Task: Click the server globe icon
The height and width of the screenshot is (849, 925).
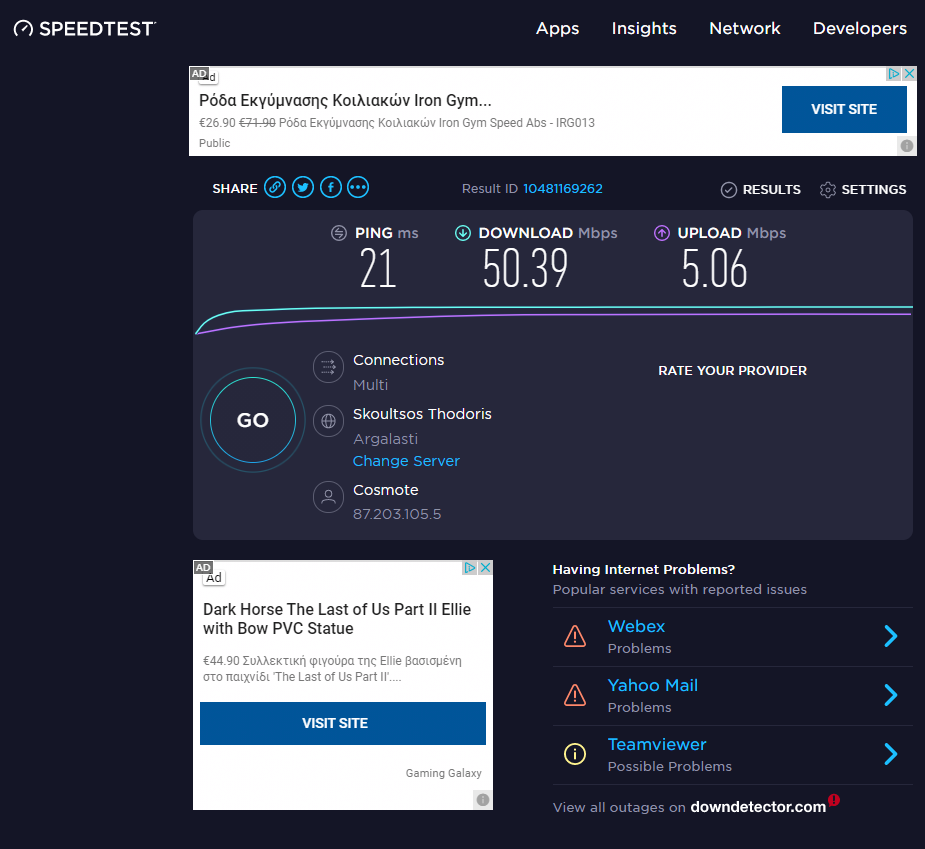Action: pyautogui.click(x=328, y=421)
